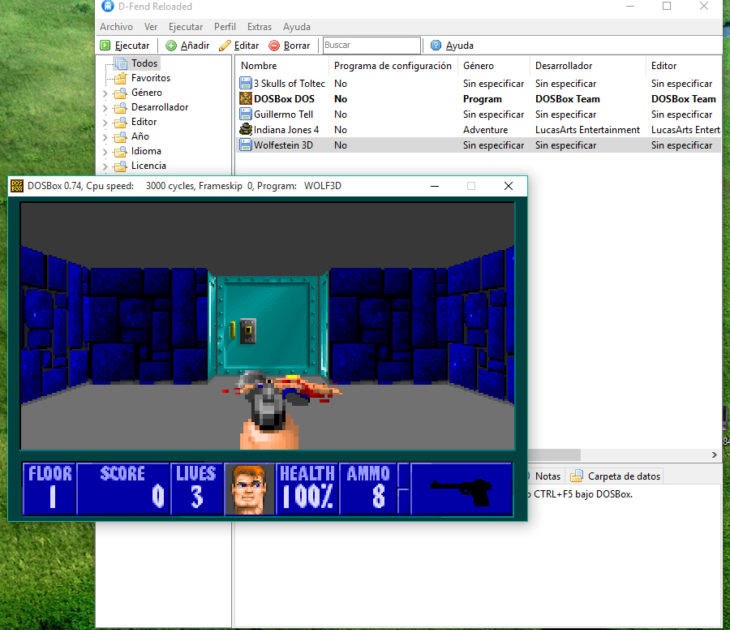
Task: Click the 3 Skulls of Toltec game icon
Action: coord(245,83)
